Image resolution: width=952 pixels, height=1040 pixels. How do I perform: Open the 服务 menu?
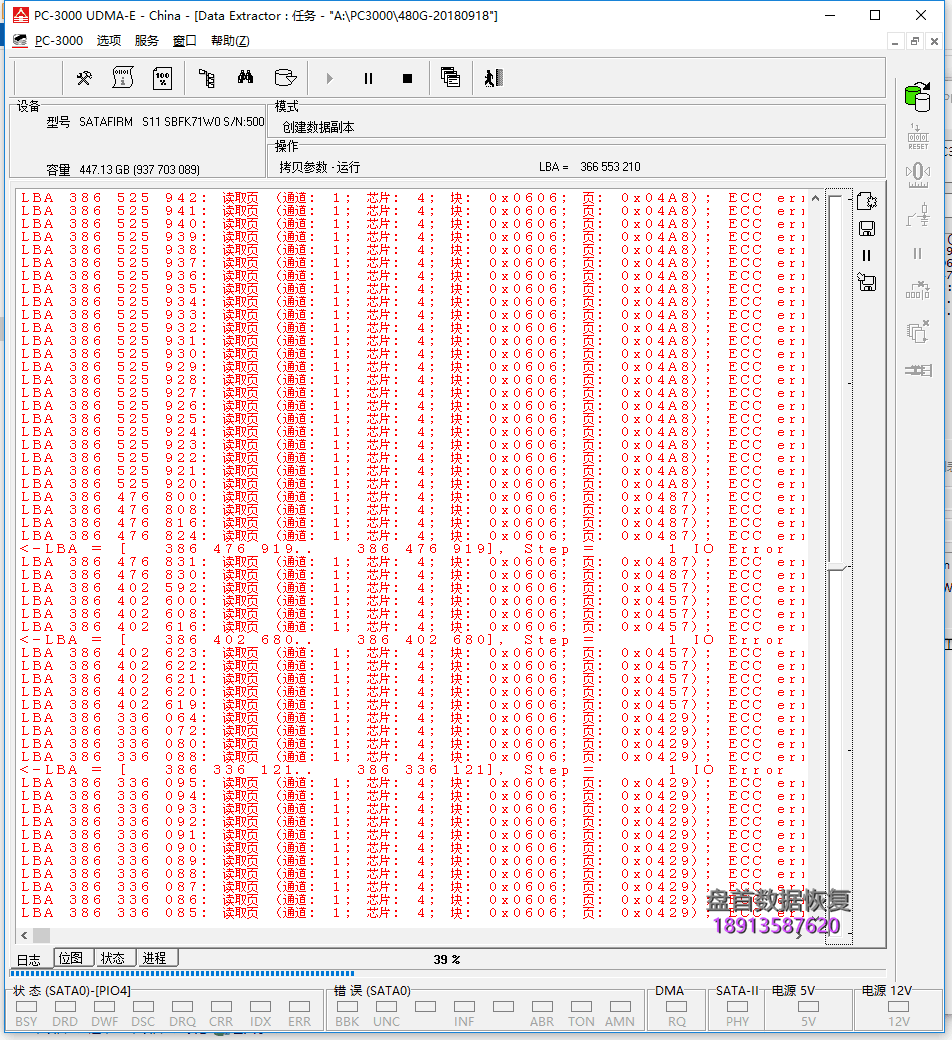pos(146,41)
